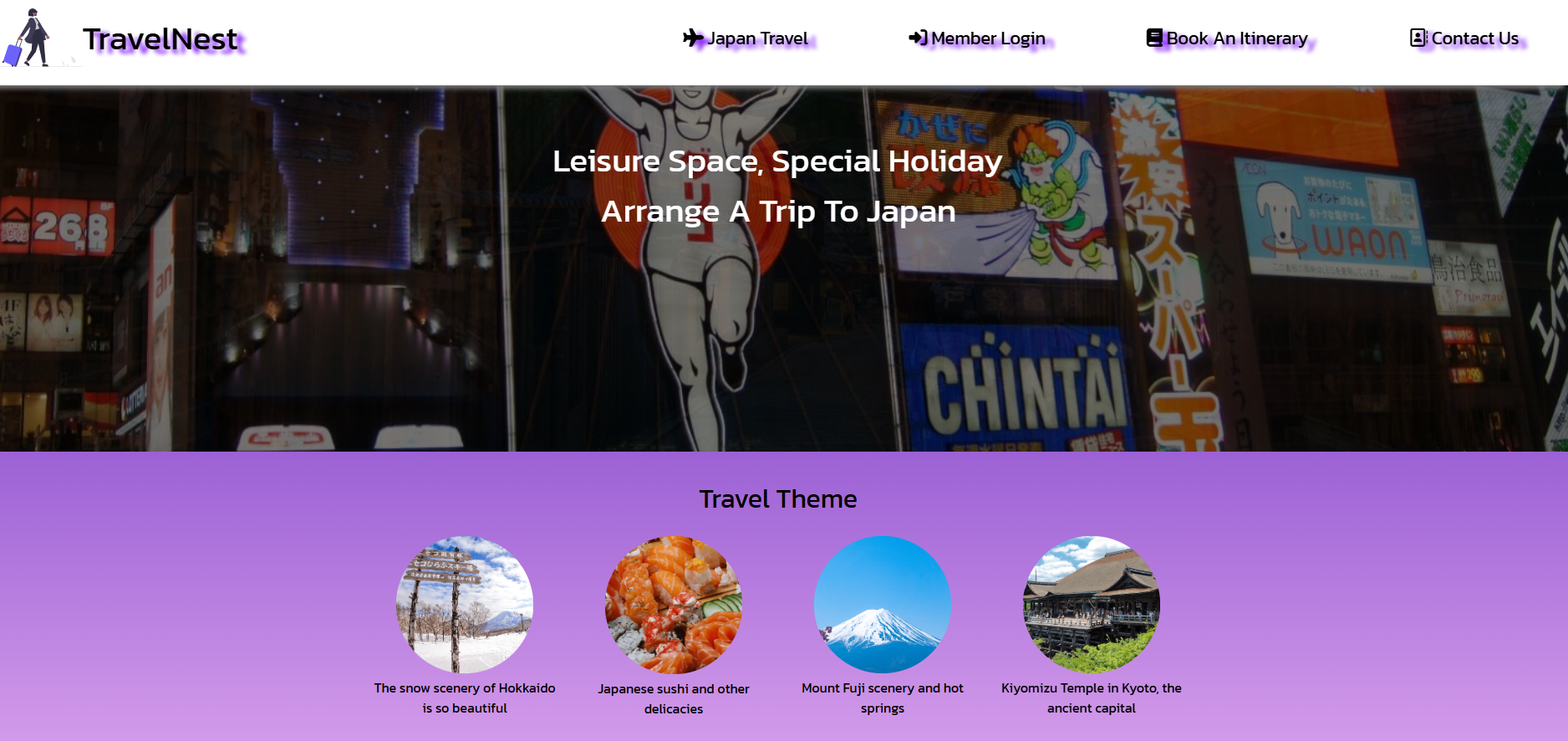This screenshot has height=741, width=1568.
Task: Click the sign-in arrow icon beside Member Login
Action: [x=918, y=38]
